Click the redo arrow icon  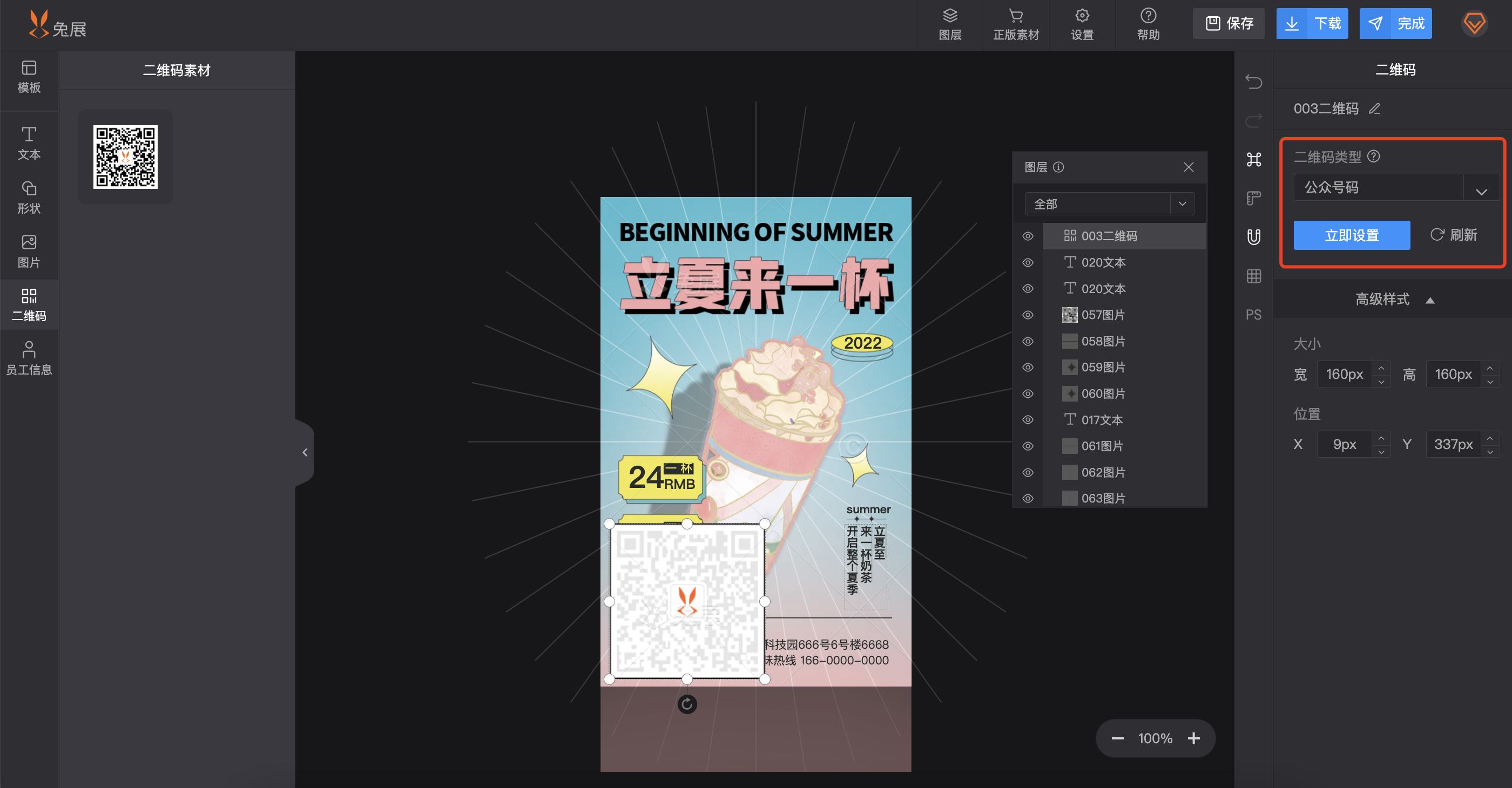coord(1253,120)
